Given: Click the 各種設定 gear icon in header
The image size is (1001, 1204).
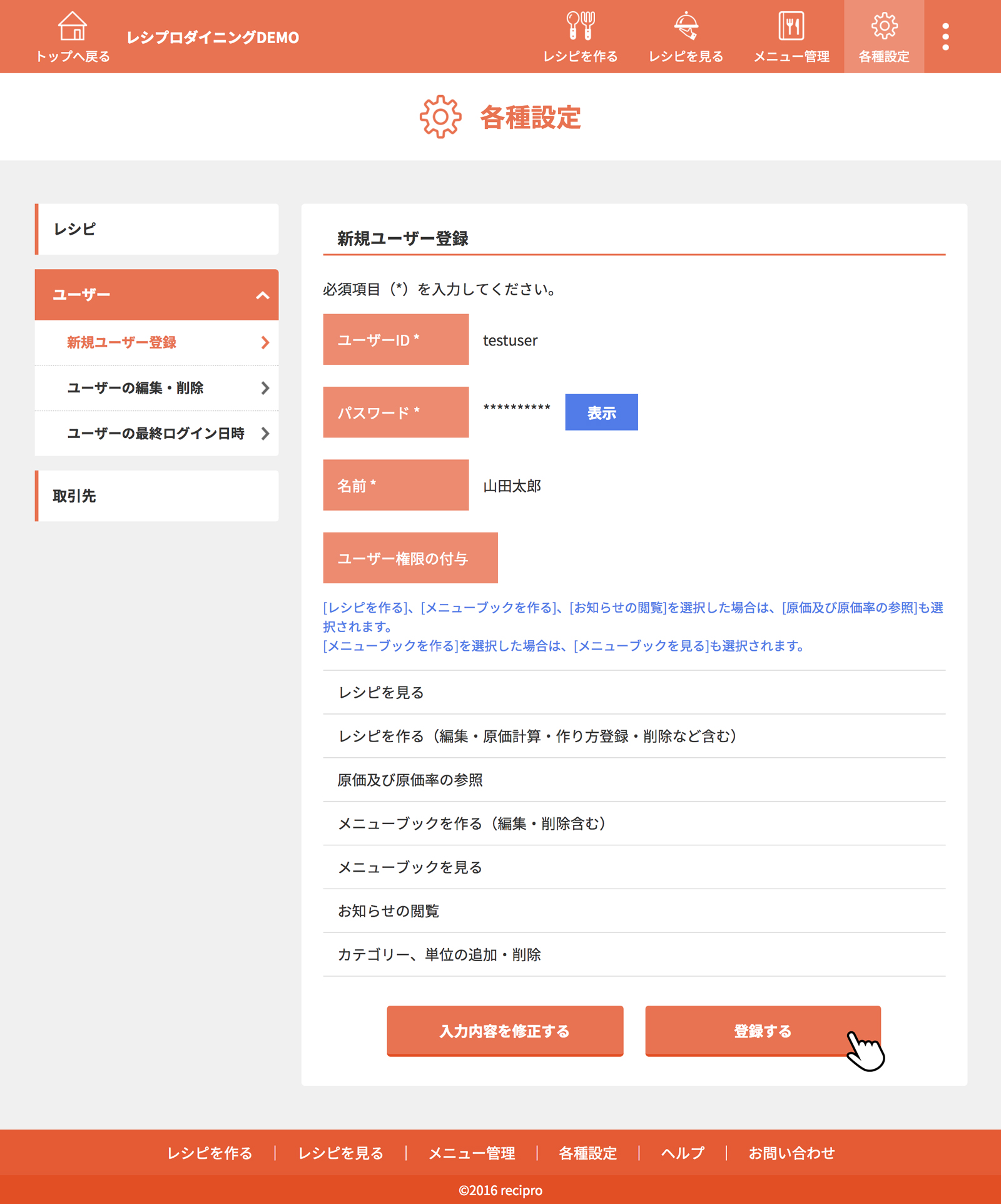Looking at the screenshot, I should pyautogui.click(x=883, y=26).
